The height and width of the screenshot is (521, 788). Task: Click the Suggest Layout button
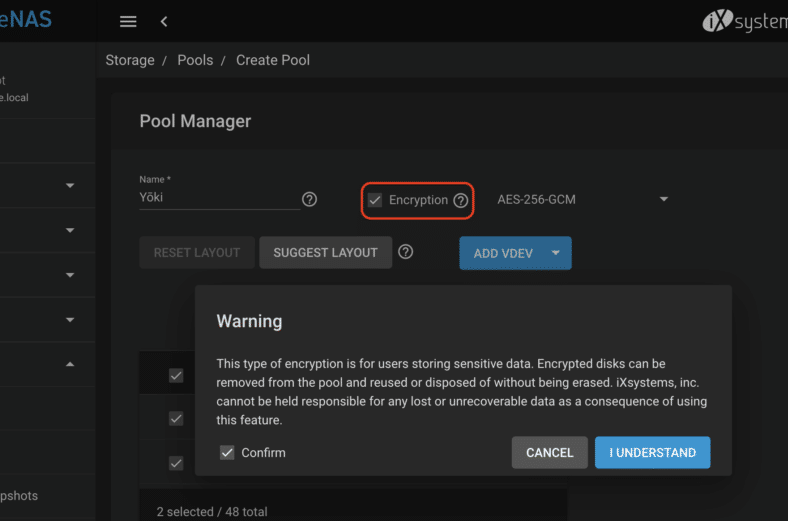pyautogui.click(x=325, y=253)
